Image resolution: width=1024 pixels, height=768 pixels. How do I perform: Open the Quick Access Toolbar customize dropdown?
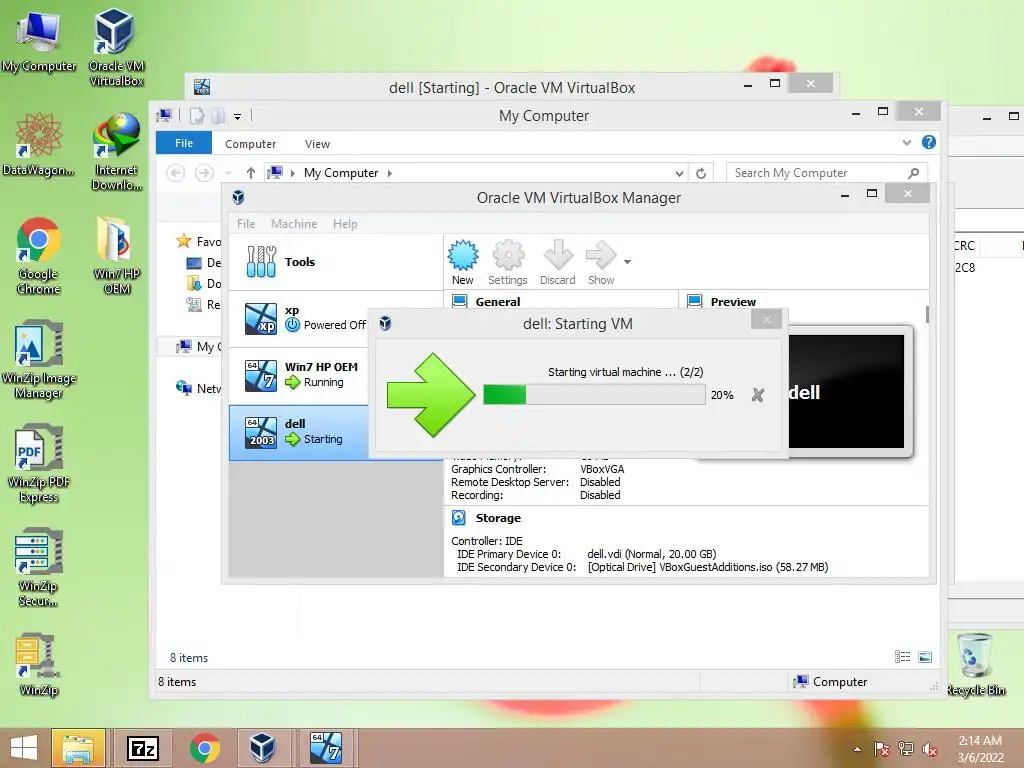(238, 117)
